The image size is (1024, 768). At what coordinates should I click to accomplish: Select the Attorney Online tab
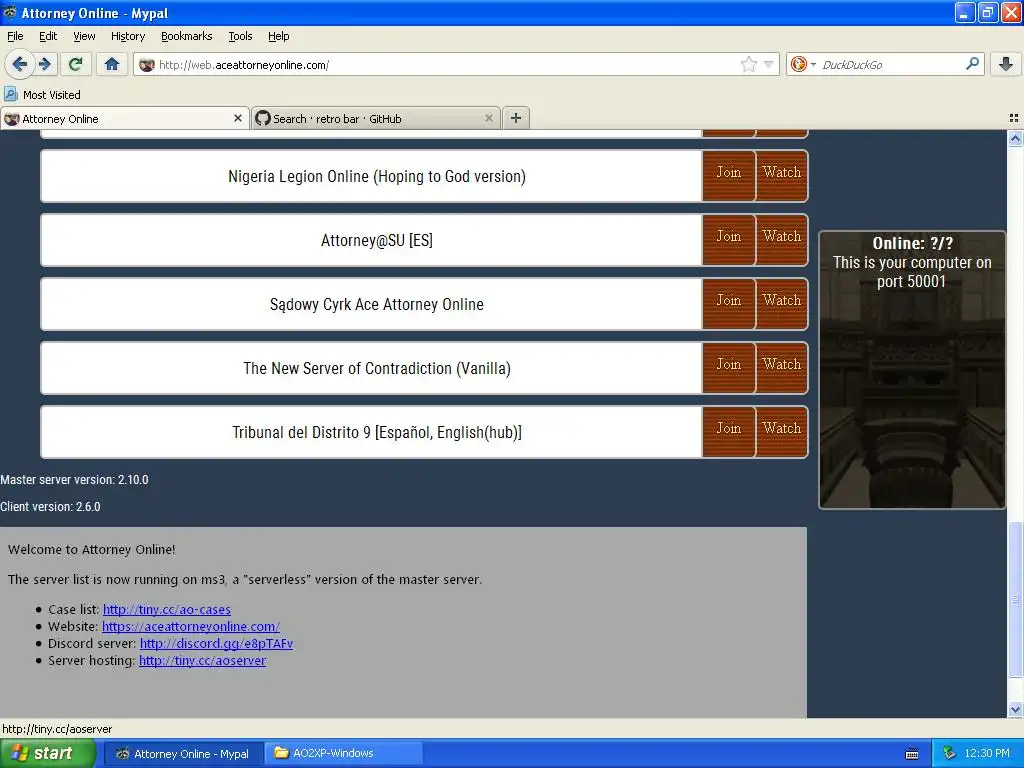click(125, 118)
